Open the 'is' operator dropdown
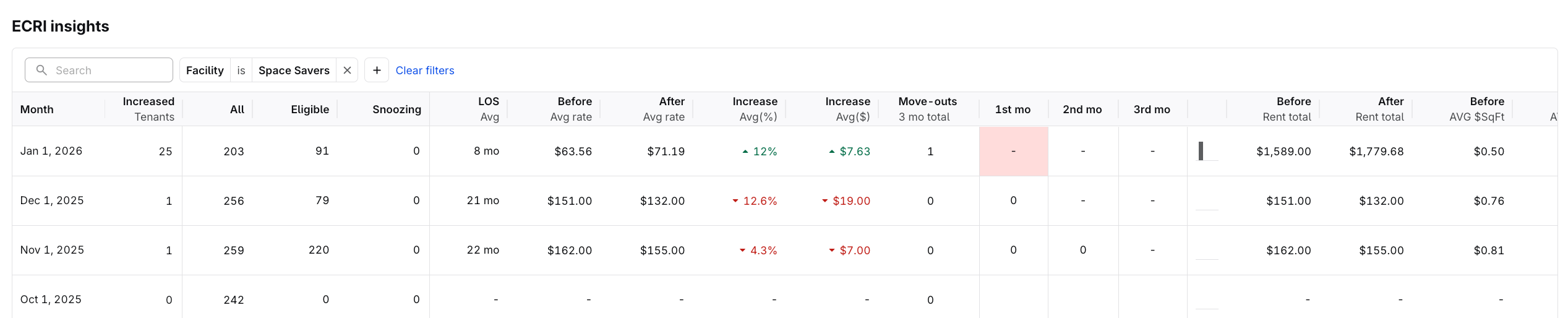Screen dimensions: 1568x318 (x=241, y=70)
